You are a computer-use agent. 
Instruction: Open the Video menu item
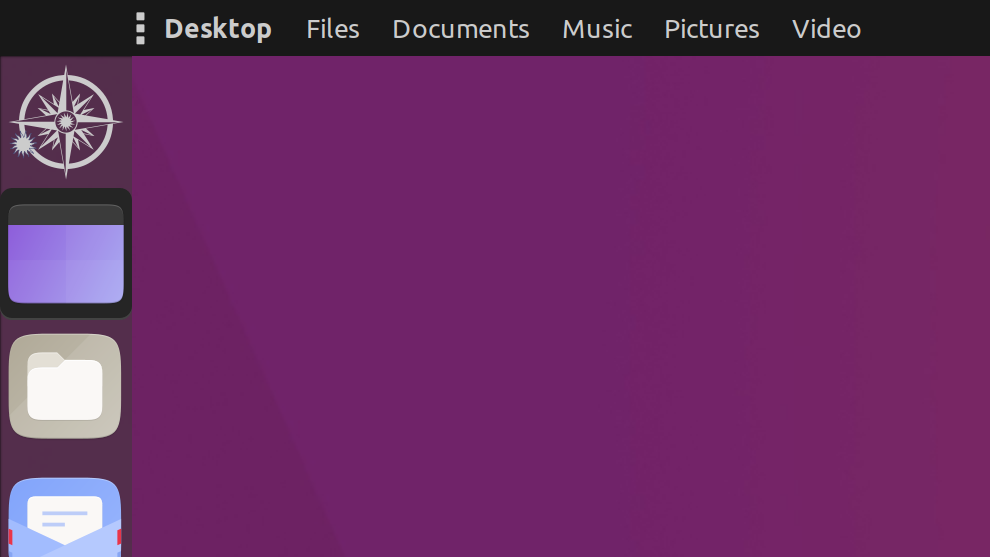tap(826, 29)
